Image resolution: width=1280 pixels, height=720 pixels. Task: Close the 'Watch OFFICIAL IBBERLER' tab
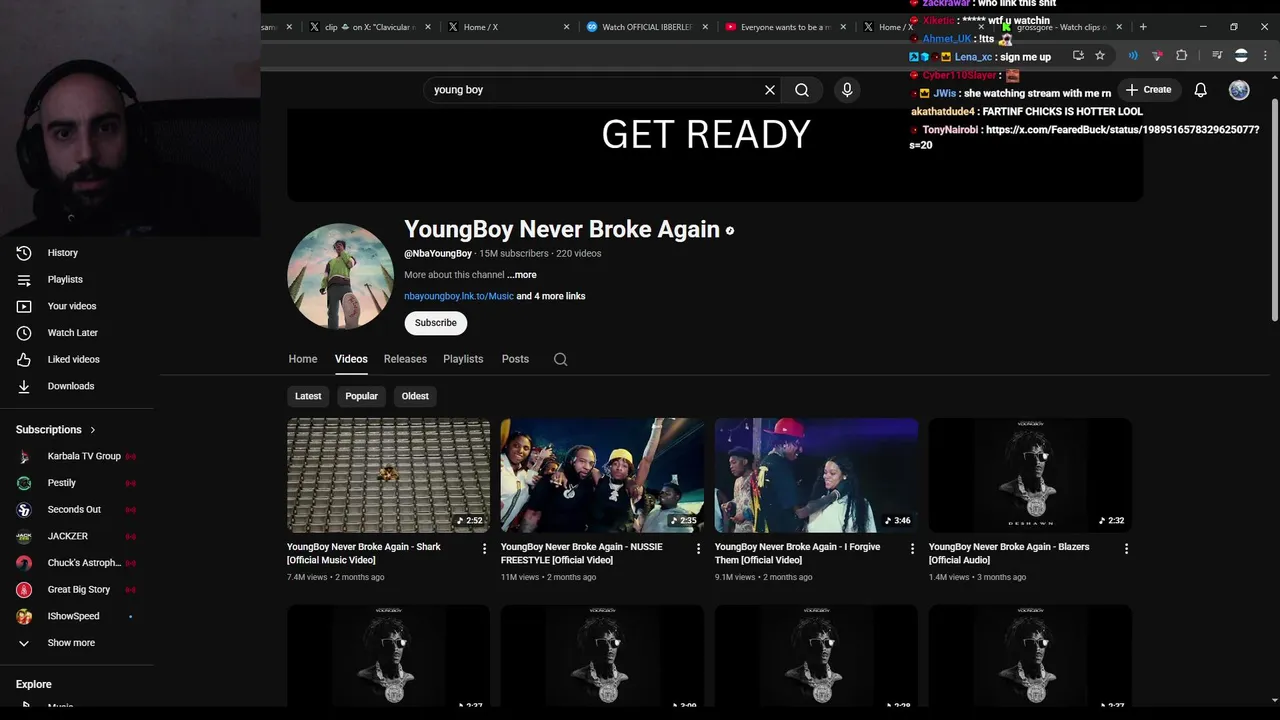(x=704, y=27)
